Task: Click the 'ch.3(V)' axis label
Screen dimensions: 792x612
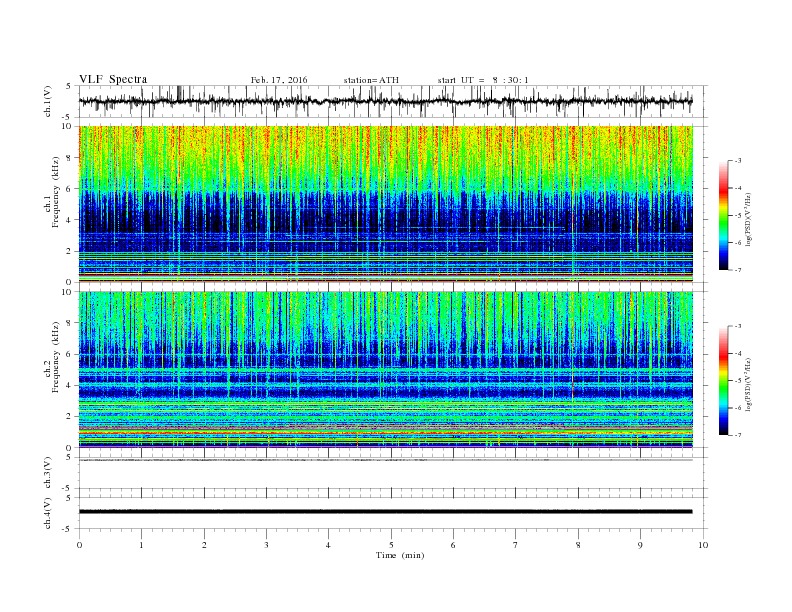Action: coord(48,473)
